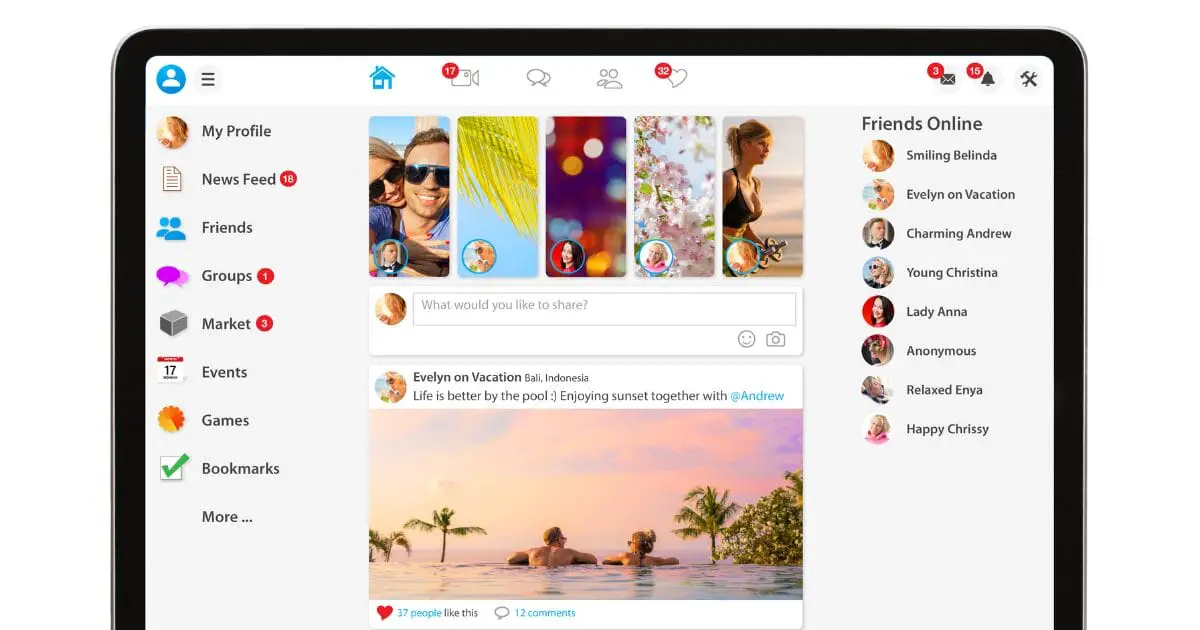Click Evelyn's avatar on the post header
This screenshot has height=630, width=1200.
point(390,387)
